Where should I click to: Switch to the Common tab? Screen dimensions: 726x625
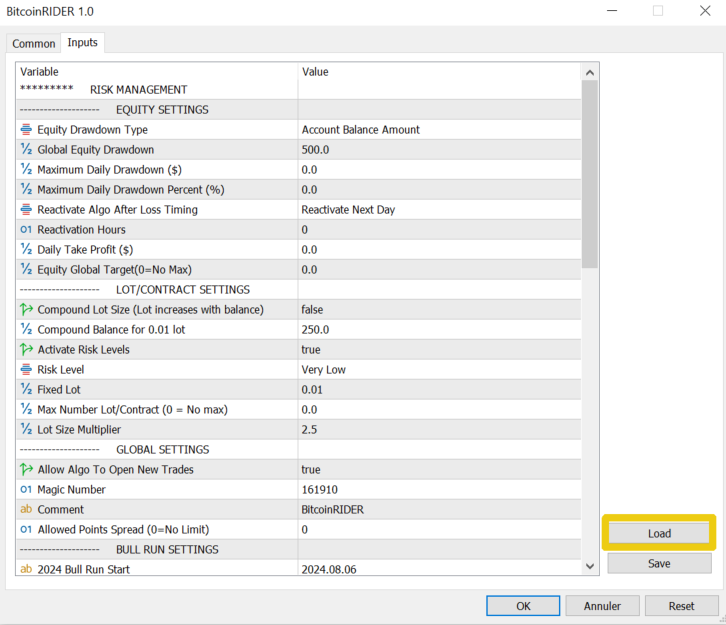(33, 44)
